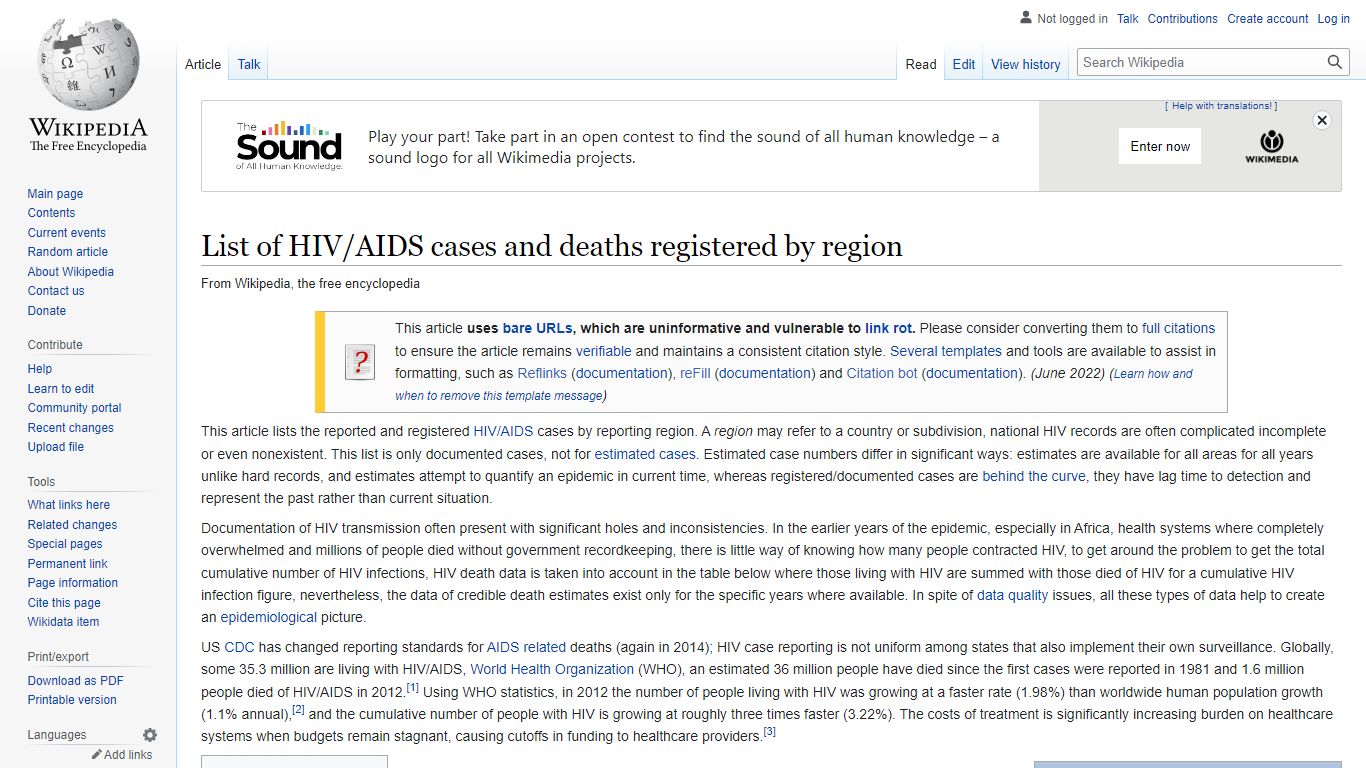Open What links here

point(68,505)
